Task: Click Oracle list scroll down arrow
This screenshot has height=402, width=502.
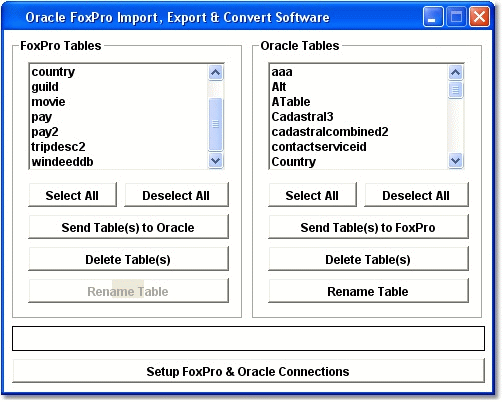Action: [x=455, y=161]
